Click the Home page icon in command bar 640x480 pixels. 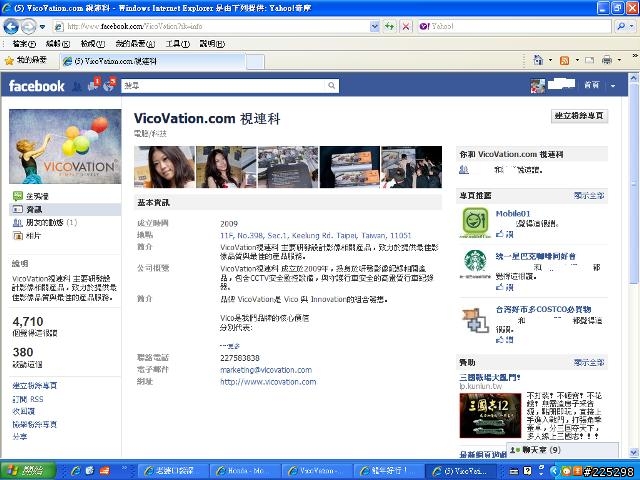point(538,60)
